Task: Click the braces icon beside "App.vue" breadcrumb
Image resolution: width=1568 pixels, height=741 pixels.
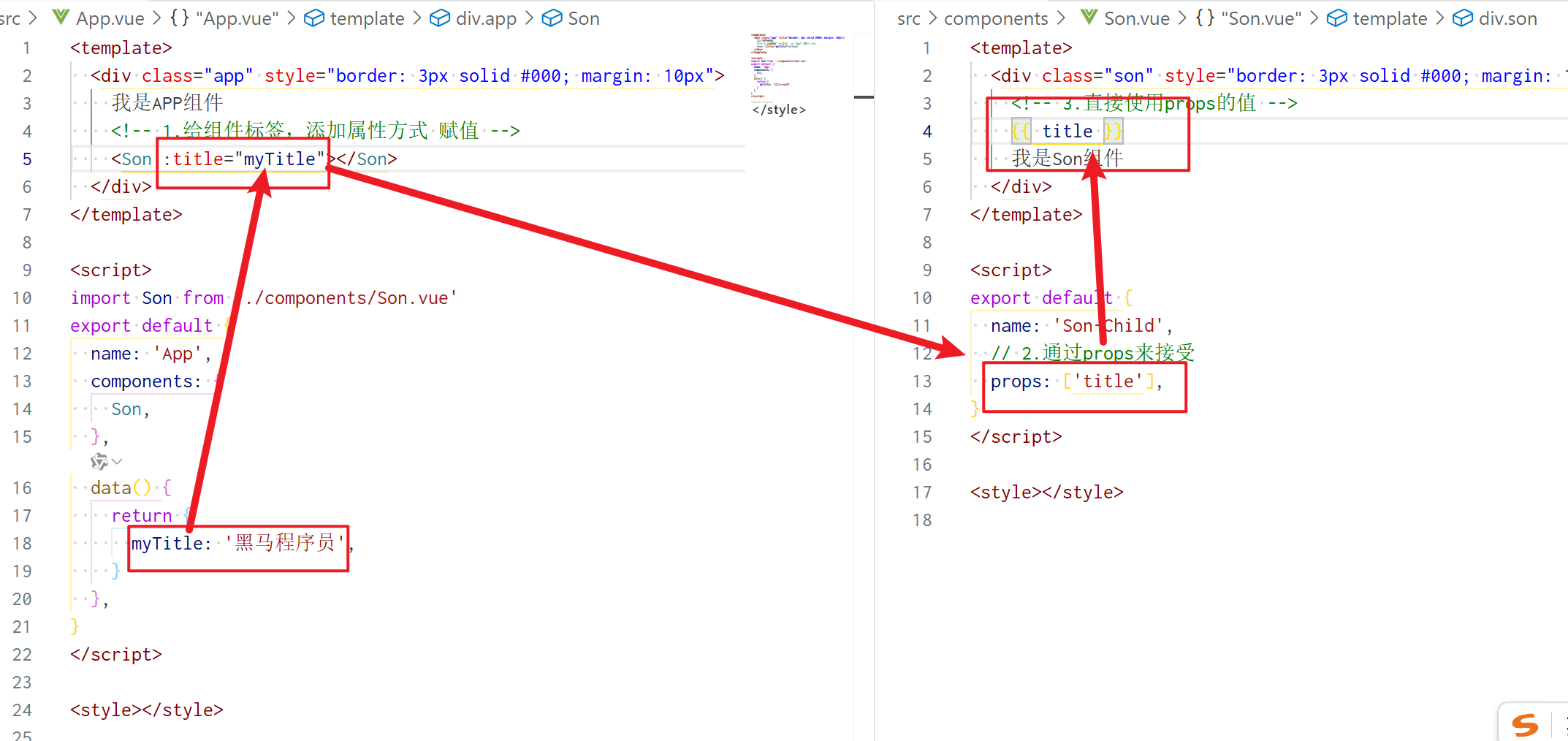Action: click(180, 18)
